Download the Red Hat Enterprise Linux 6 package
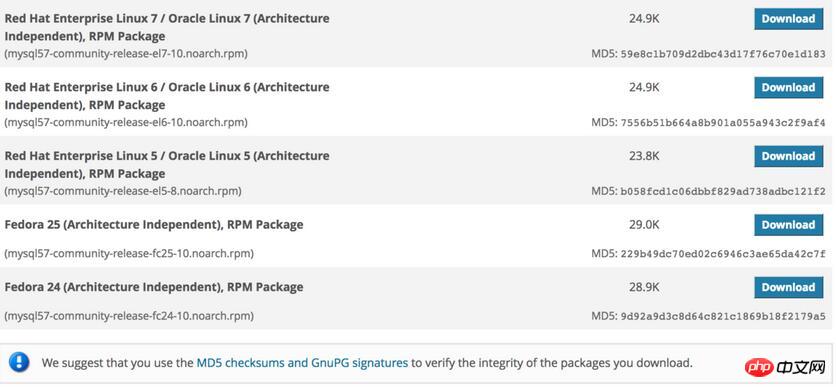 (789, 87)
